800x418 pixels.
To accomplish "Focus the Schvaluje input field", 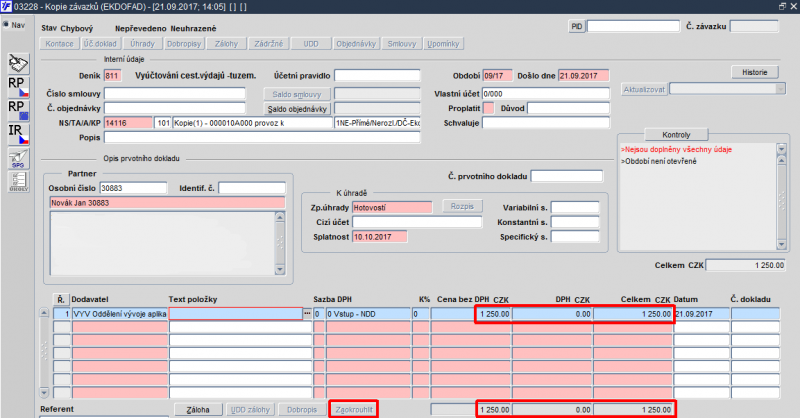I will click(545, 122).
